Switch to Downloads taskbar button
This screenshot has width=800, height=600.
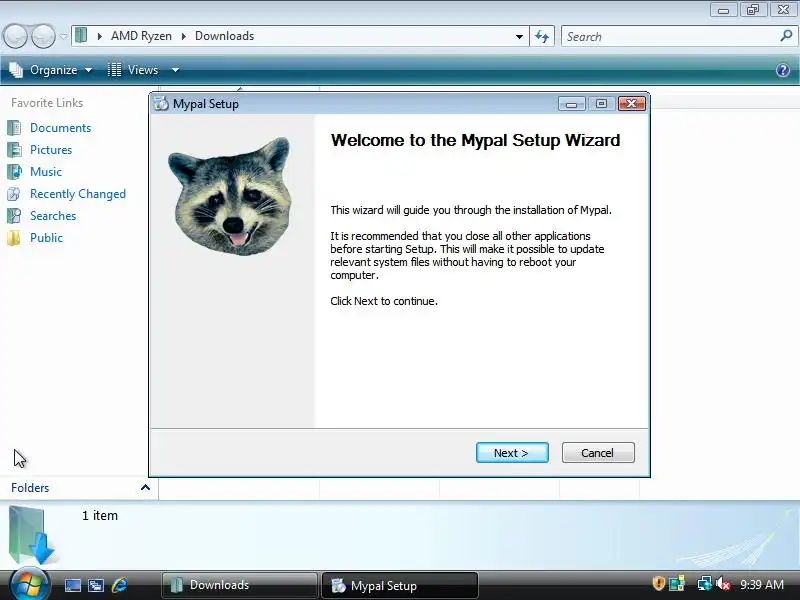tap(239, 585)
